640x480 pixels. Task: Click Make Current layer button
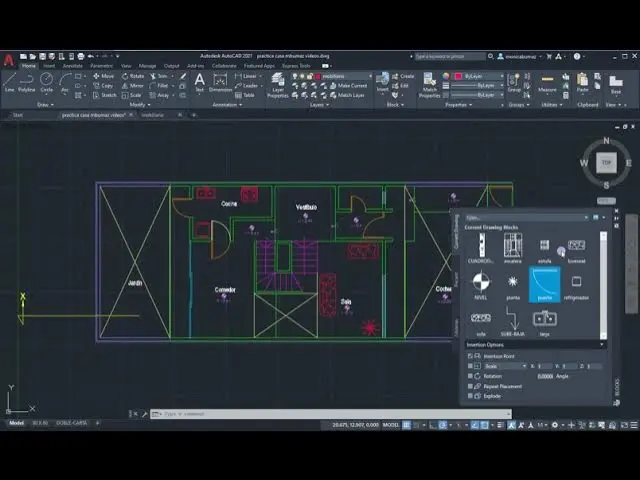click(x=348, y=86)
